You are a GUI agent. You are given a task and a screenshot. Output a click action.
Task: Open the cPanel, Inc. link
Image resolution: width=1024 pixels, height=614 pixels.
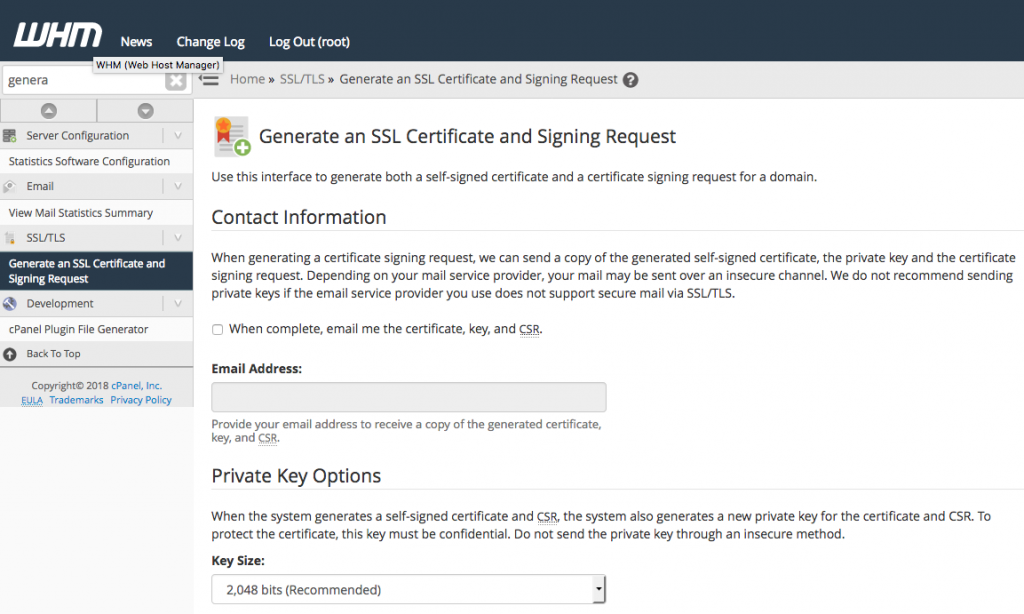(x=136, y=385)
